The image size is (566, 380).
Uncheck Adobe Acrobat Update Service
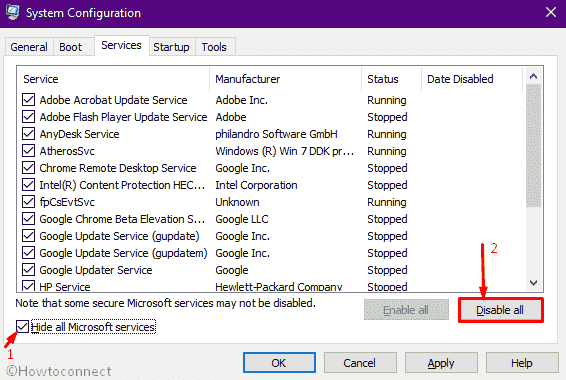click(x=29, y=100)
